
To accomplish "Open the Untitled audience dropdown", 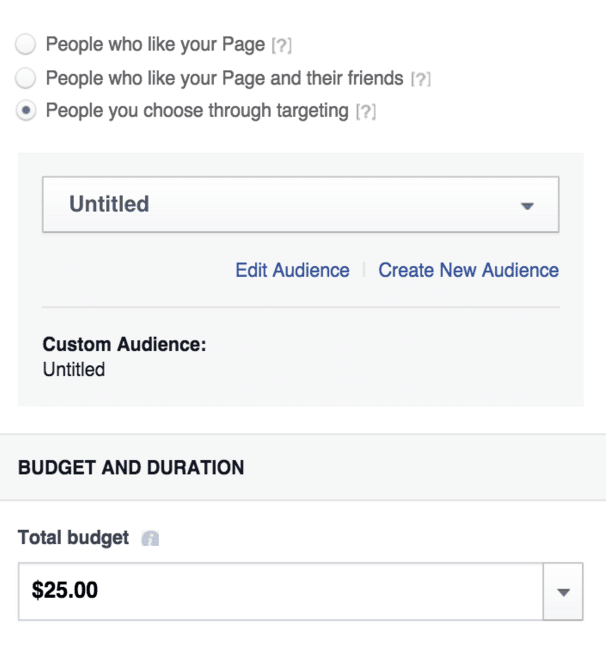I will [300, 205].
